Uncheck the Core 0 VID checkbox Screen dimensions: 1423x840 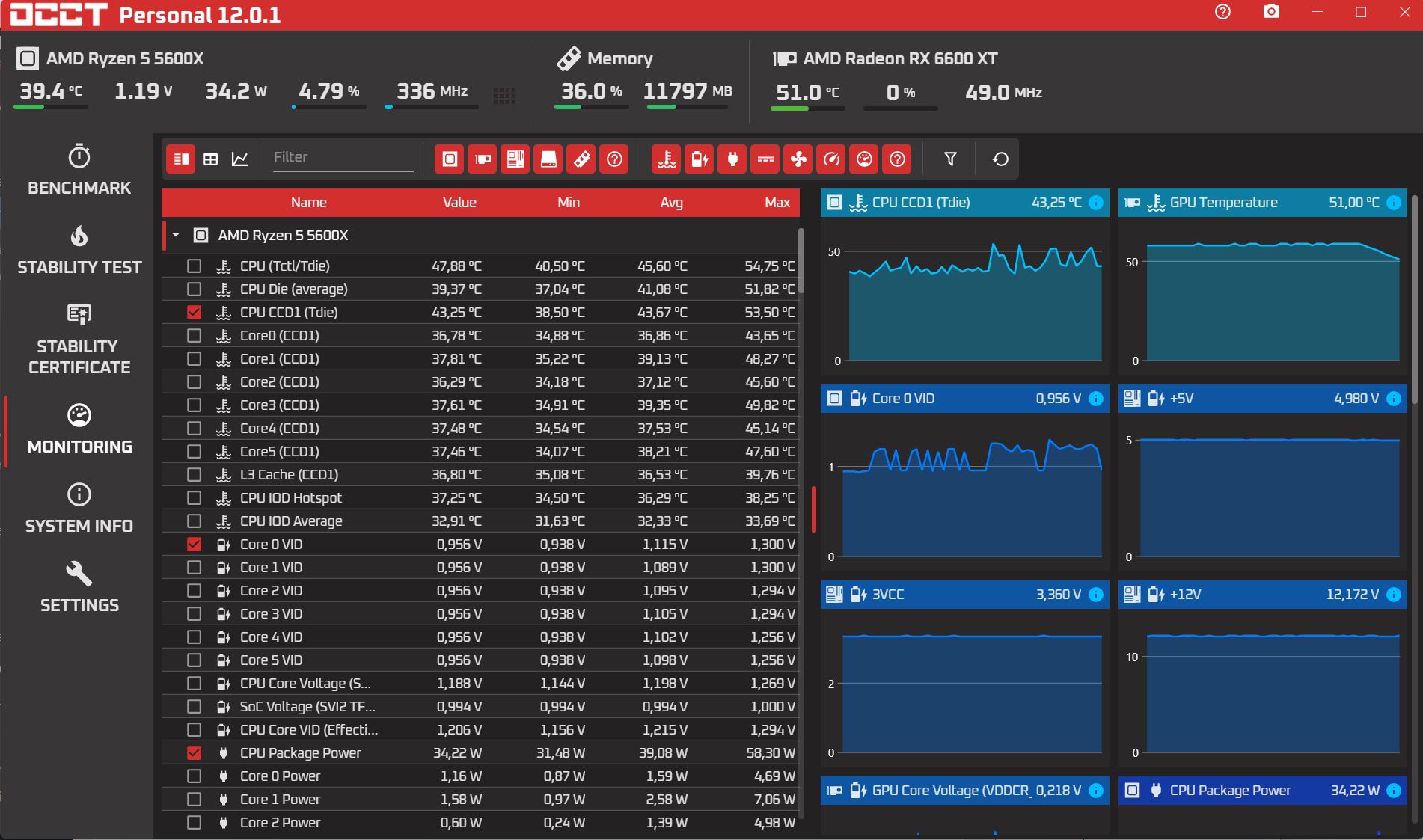[195, 544]
